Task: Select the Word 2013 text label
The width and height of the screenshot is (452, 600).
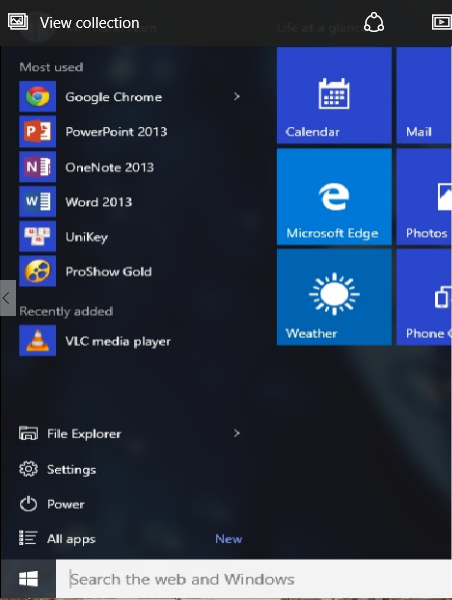Action: (x=99, y=202)
